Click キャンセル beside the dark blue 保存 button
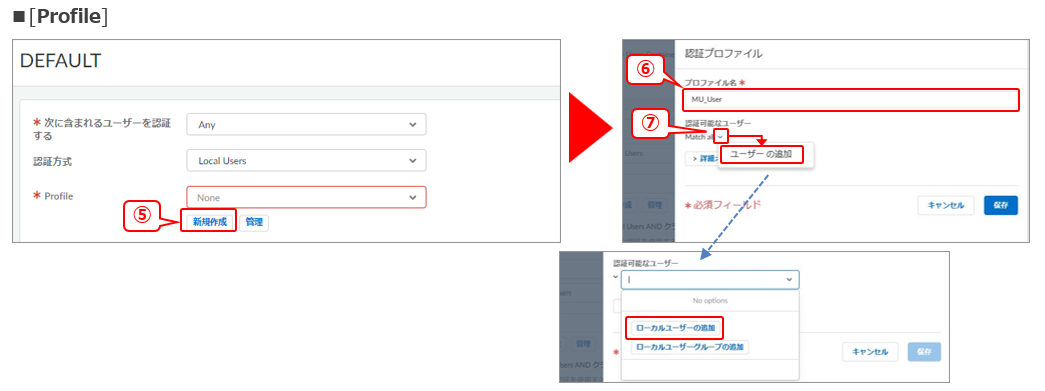Image resolution: width=1045 pixels, height=391 pixels. pos(946,206)
